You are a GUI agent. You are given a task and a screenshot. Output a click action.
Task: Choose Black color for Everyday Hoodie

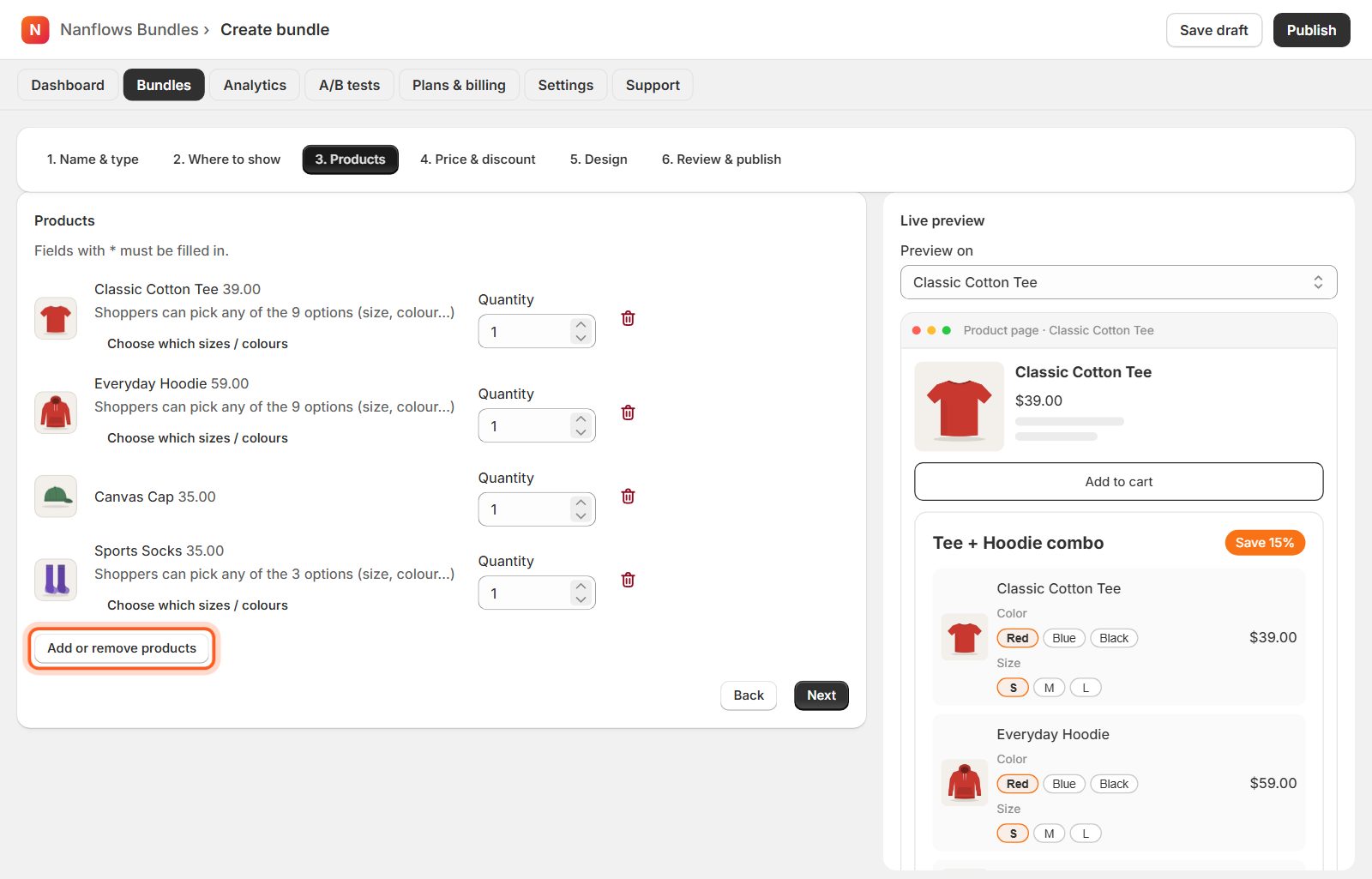1114,784
